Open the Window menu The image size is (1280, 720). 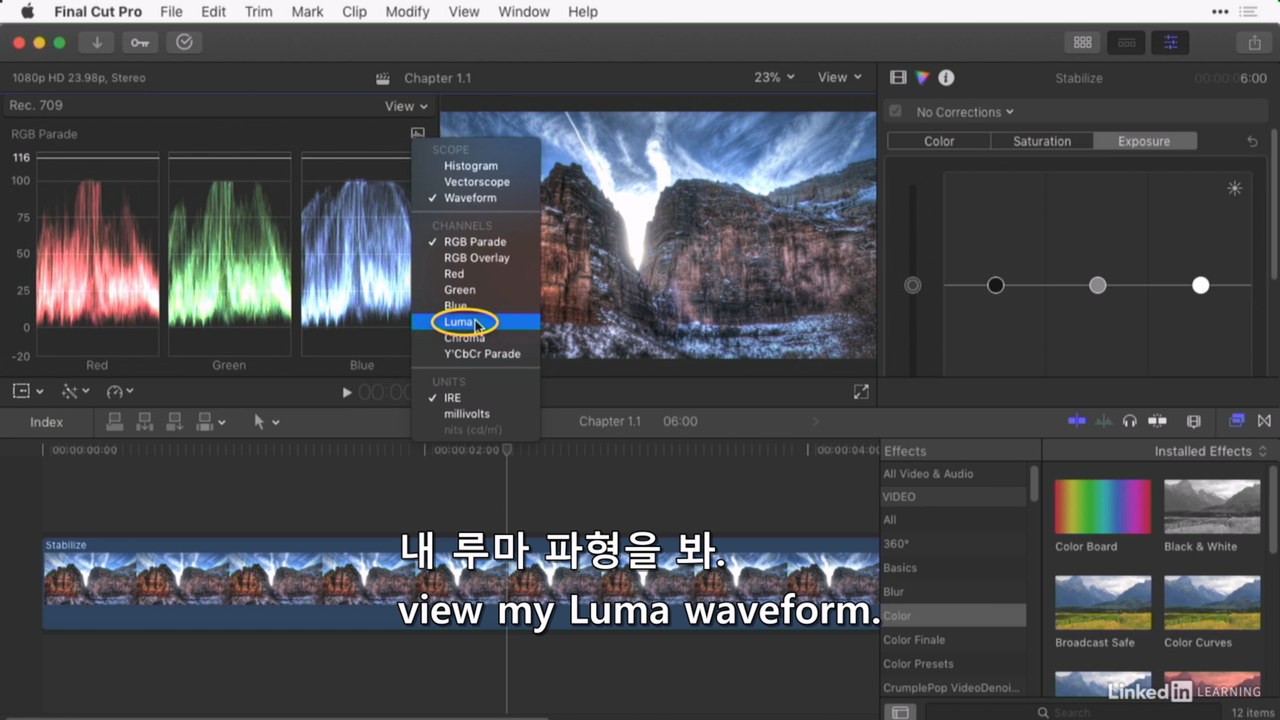524,12
